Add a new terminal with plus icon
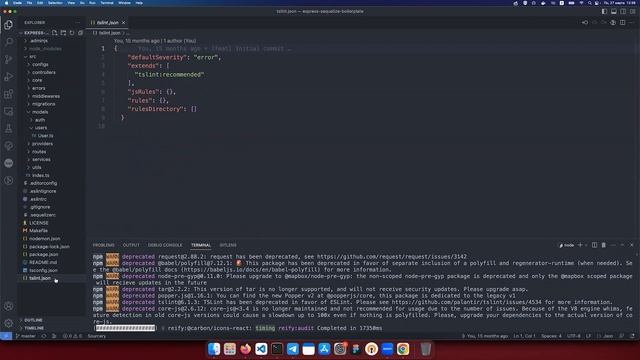Image resolution: width=640 pixels, height=360 pixels. pyautogui.click(x=580, y=245)
